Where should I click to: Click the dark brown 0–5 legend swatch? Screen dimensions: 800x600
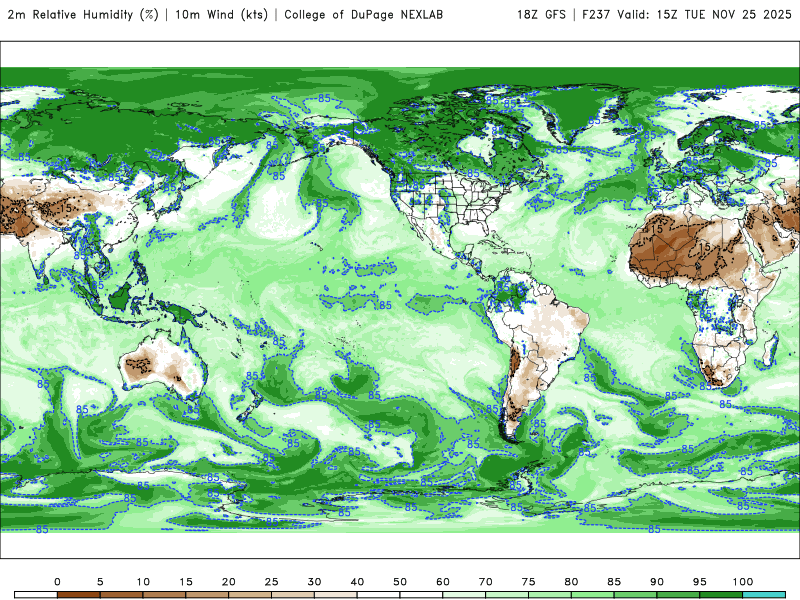point(79,595)
